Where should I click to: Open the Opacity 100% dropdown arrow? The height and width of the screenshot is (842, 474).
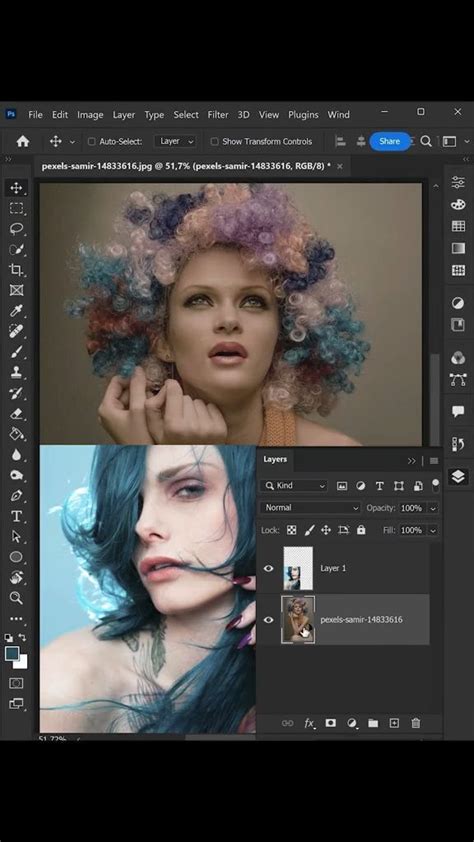(x=433, y=508)
